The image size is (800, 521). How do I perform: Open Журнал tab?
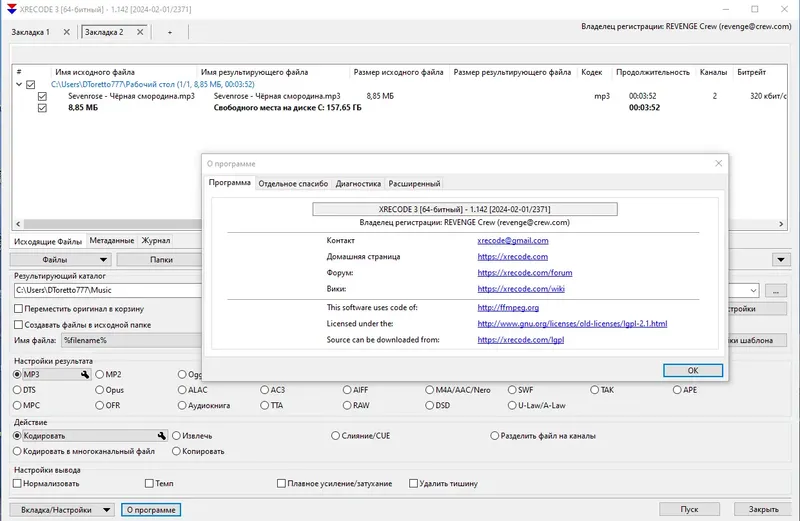156,240
